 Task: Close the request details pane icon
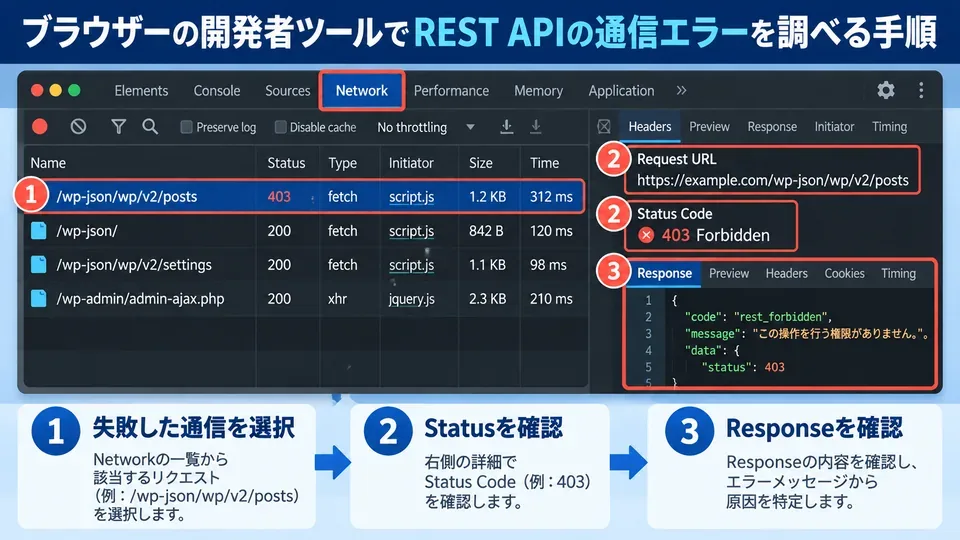604,127
